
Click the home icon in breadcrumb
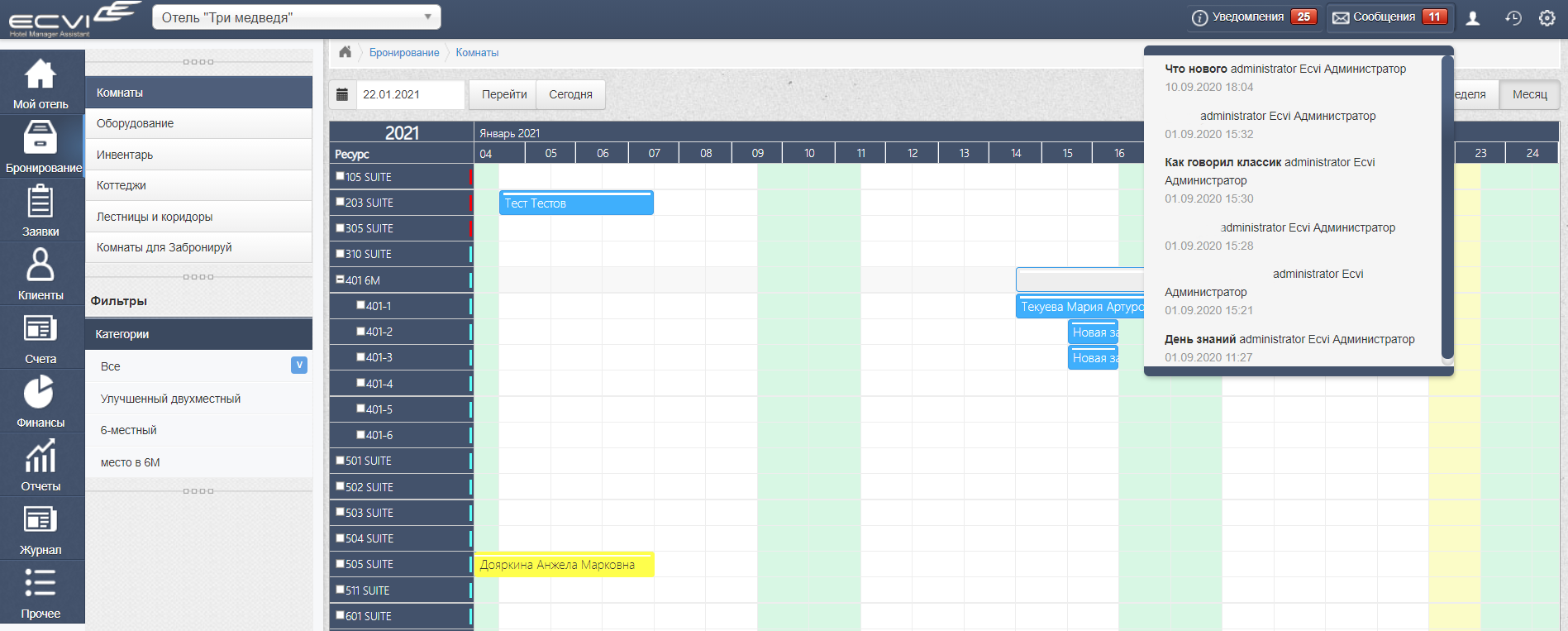pyautogui.click(x=345, y=52)
